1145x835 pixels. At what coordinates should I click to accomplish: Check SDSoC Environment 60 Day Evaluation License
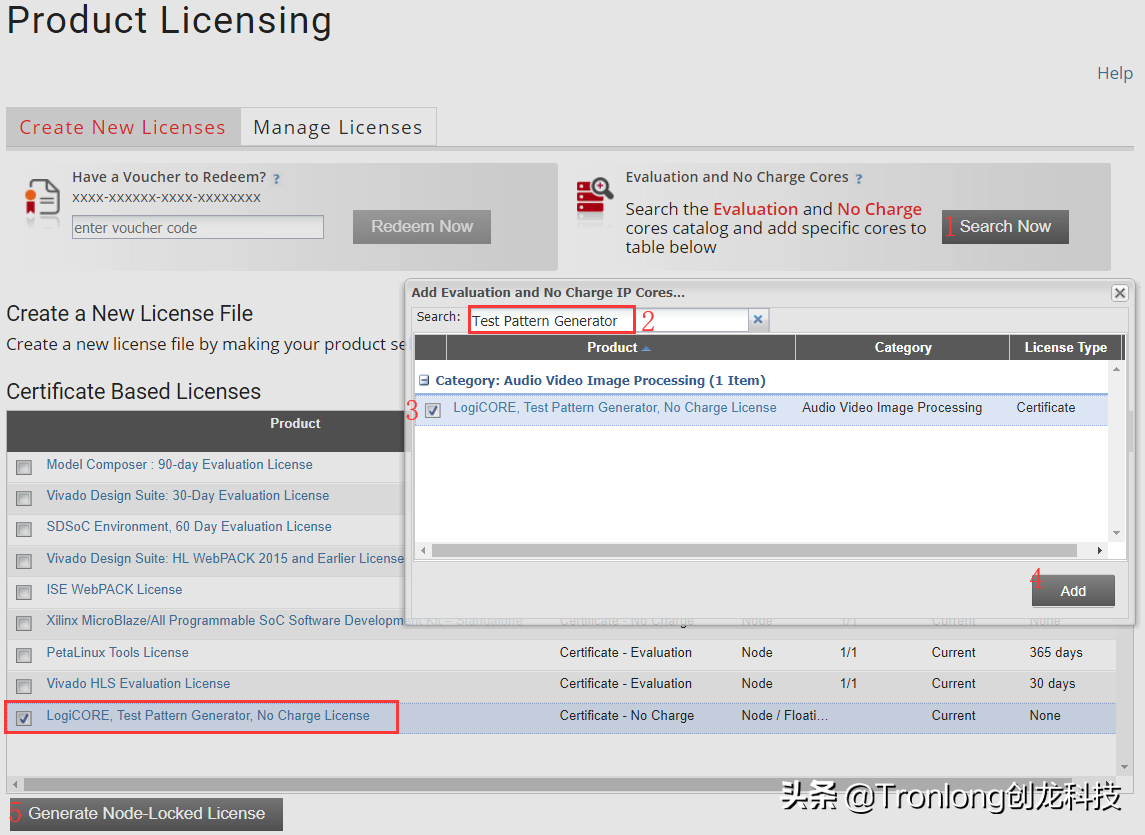point(24,529)
